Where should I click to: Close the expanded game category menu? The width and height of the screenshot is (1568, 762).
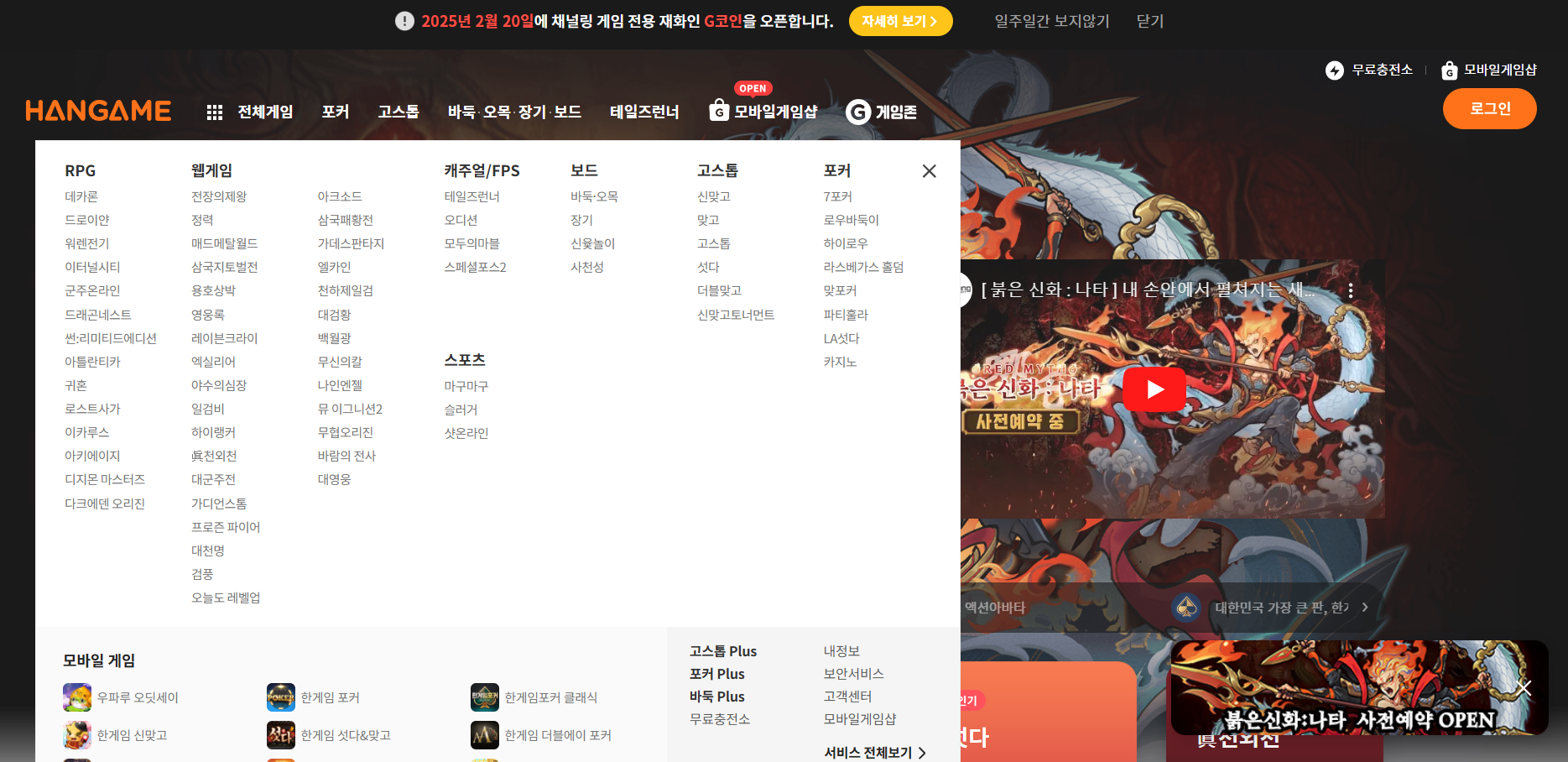tap(929, 170)
